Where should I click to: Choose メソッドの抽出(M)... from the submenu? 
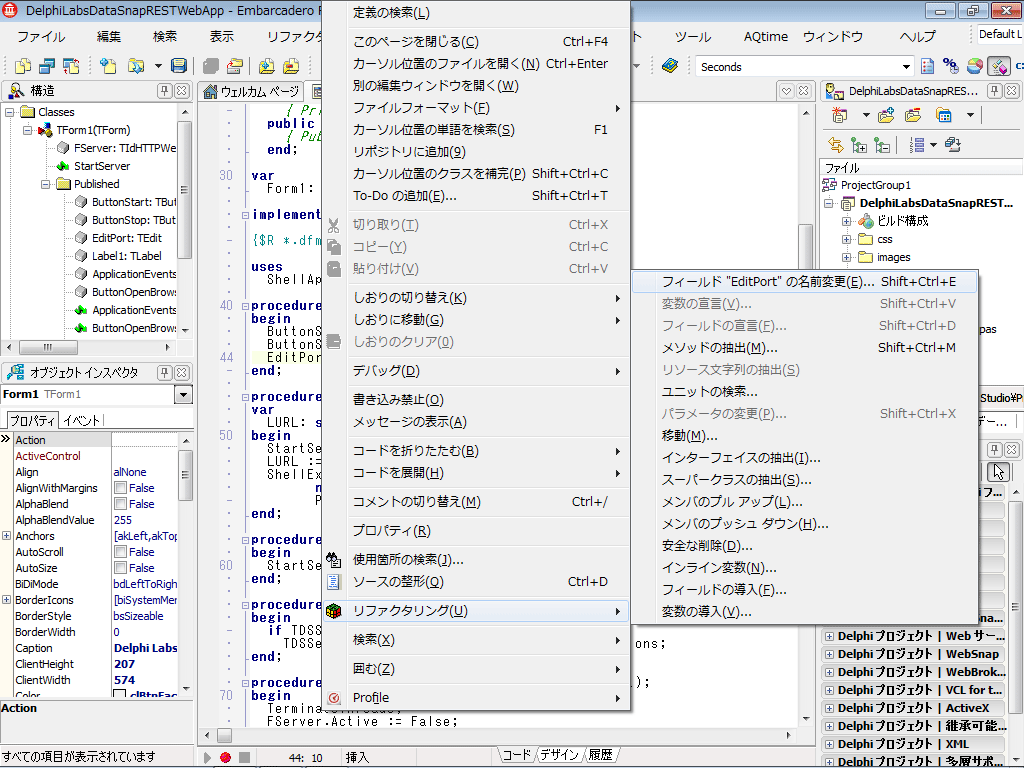pos(805,347)
